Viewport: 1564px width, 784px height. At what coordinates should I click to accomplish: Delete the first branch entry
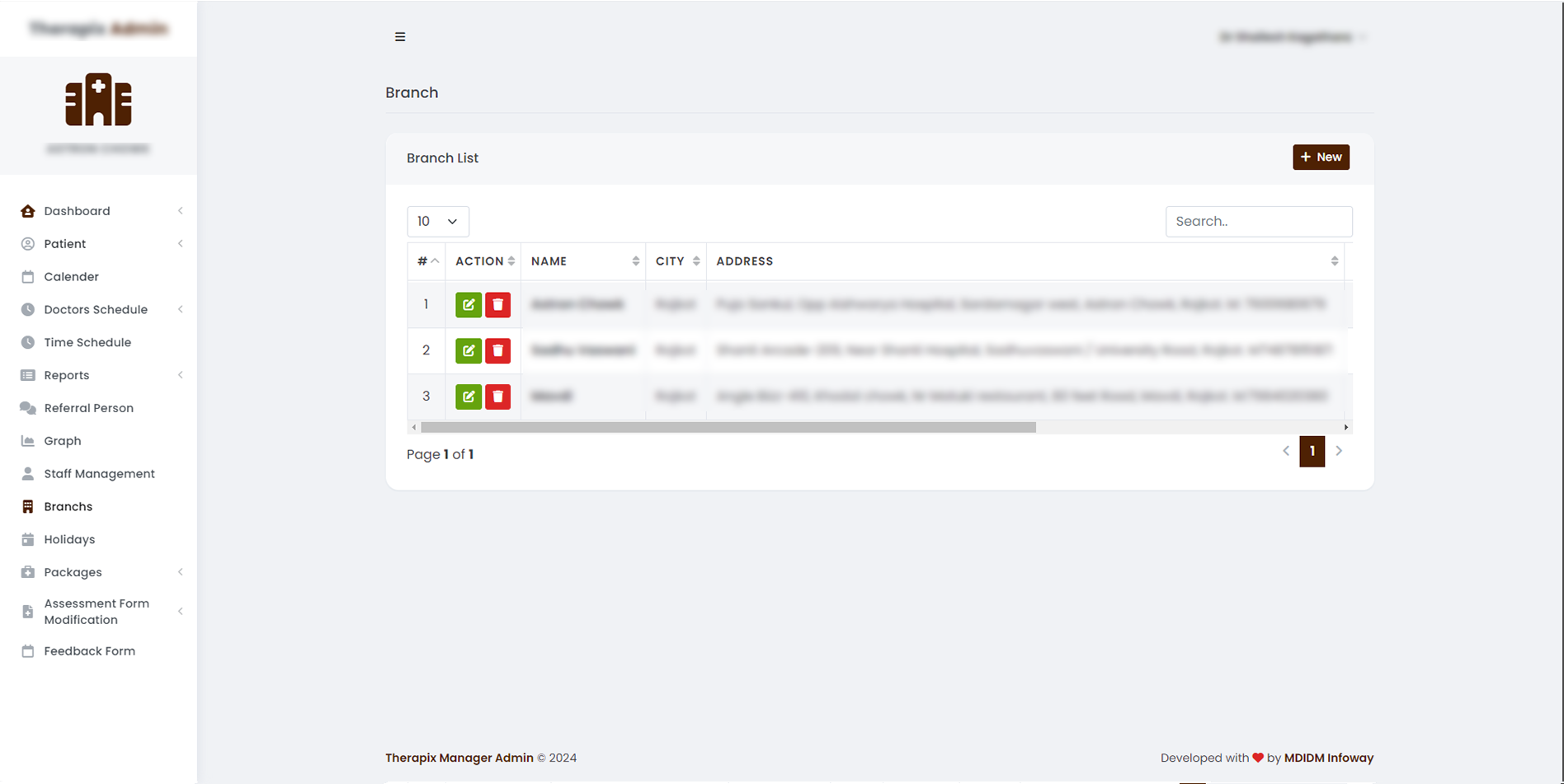(x=497, y=305)
